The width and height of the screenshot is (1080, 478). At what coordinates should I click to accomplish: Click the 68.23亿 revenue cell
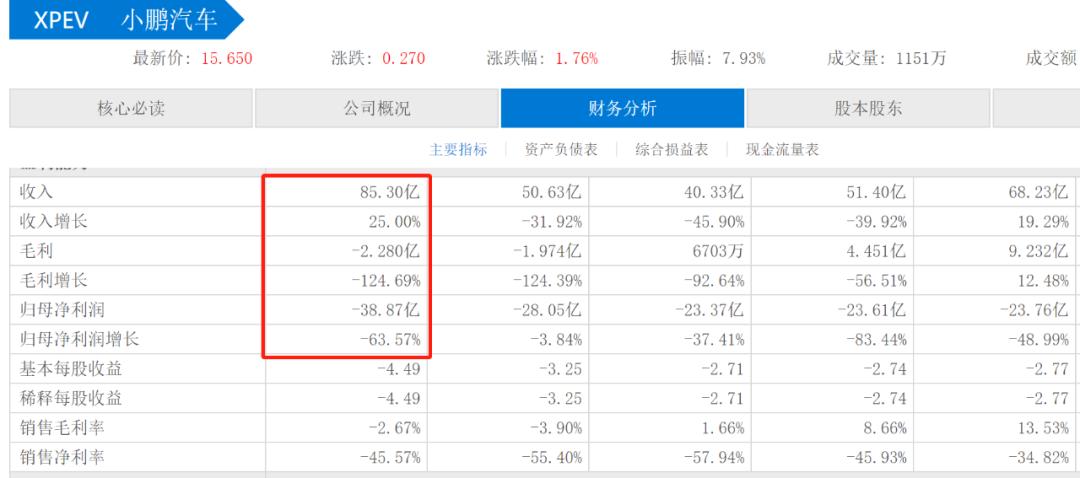pos(1038,192)
